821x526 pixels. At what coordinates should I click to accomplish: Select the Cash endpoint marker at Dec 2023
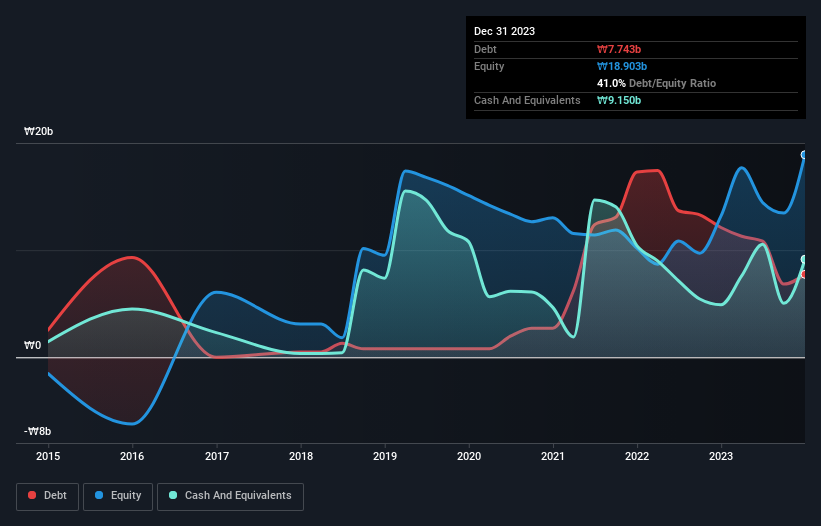[x=804, y=260]
